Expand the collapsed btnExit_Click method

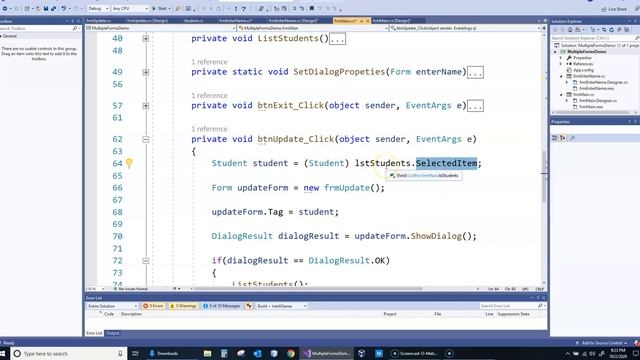[146, 106]
